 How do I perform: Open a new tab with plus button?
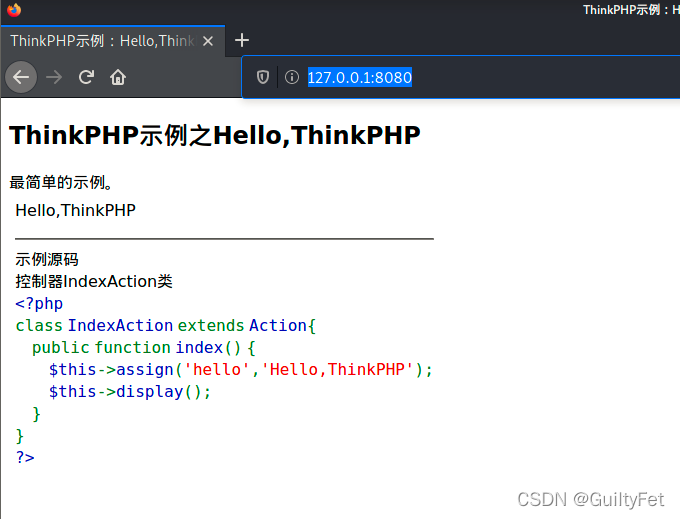[x=242, y=40]
